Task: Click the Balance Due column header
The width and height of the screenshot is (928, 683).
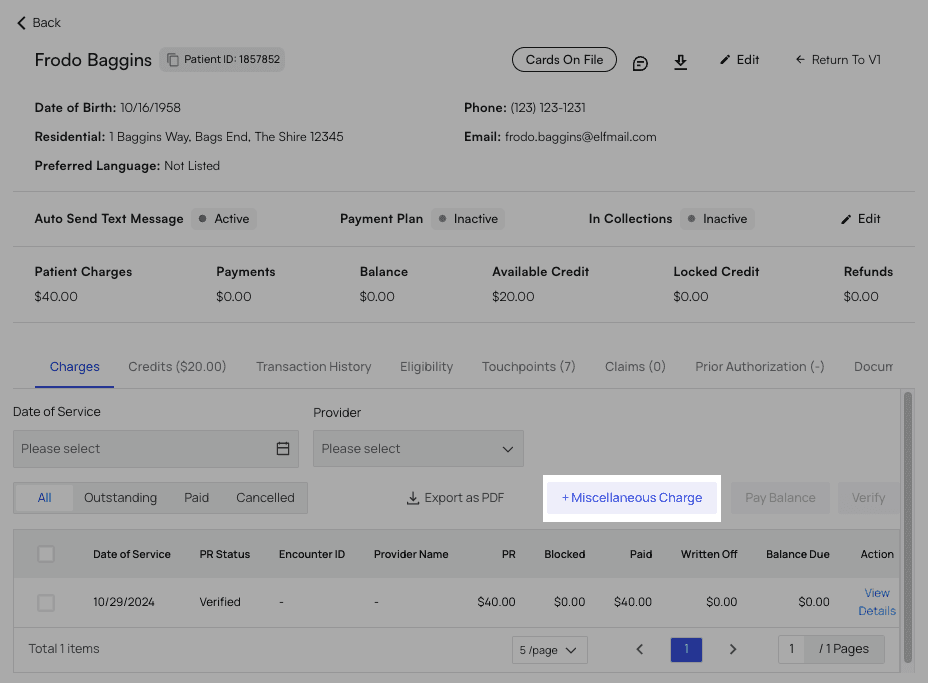Action: coord(797,555)
